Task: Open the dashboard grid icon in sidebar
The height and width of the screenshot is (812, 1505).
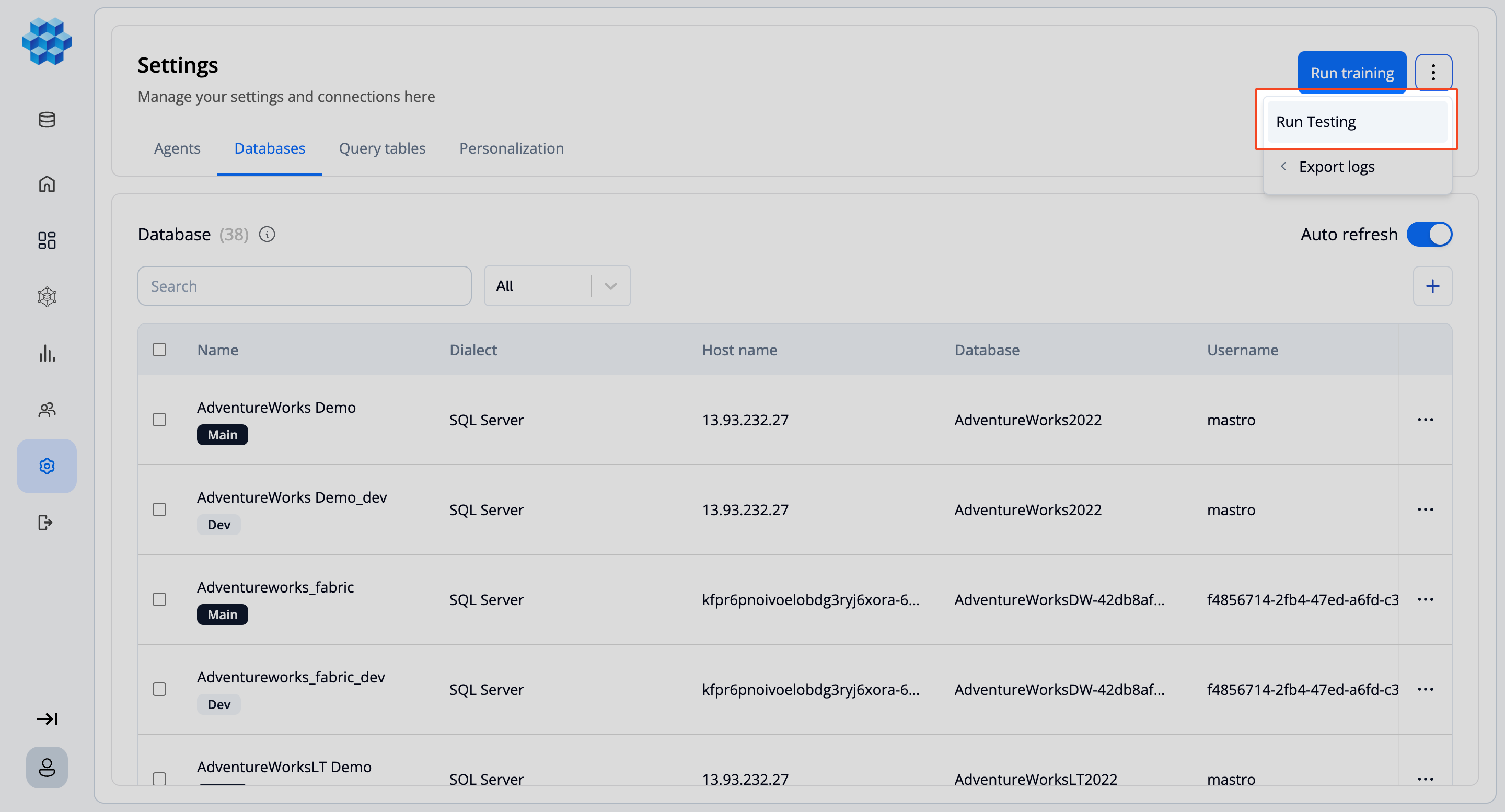Action: (47, 240)
